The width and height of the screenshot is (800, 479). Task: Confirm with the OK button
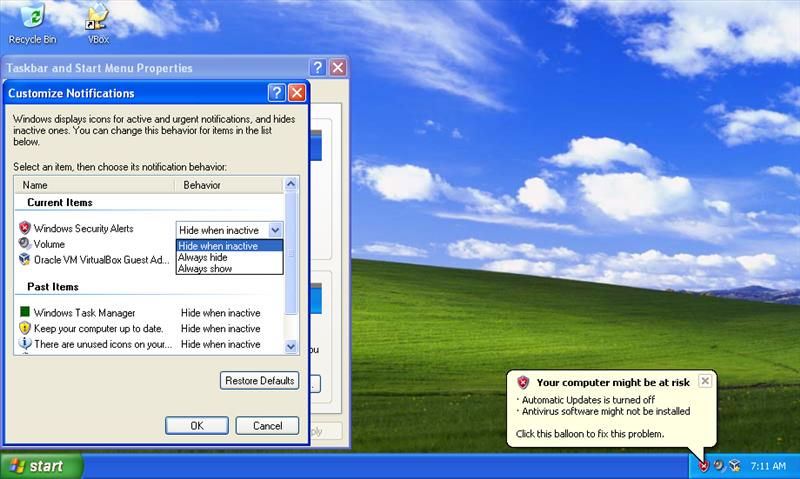click(x=197, y=426)
